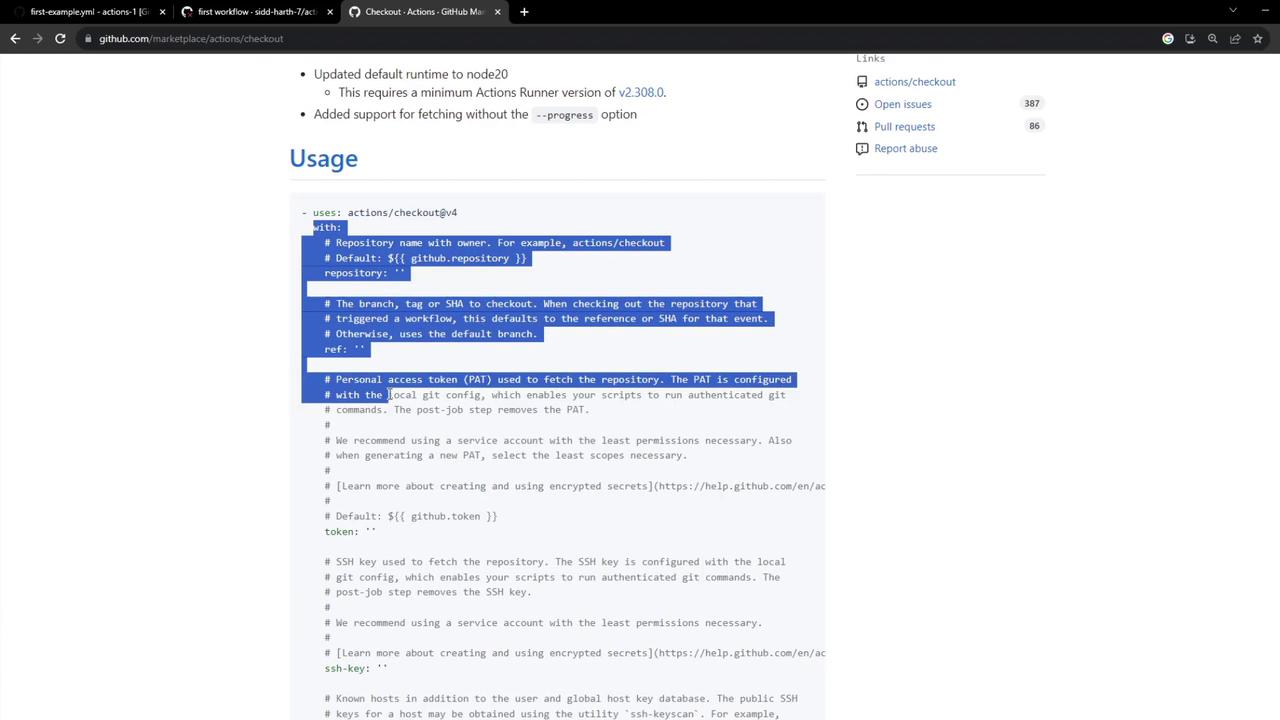This screenshot has width=1280, height=720.
Task: Click the Report abuse link
Action: [906, 149]
